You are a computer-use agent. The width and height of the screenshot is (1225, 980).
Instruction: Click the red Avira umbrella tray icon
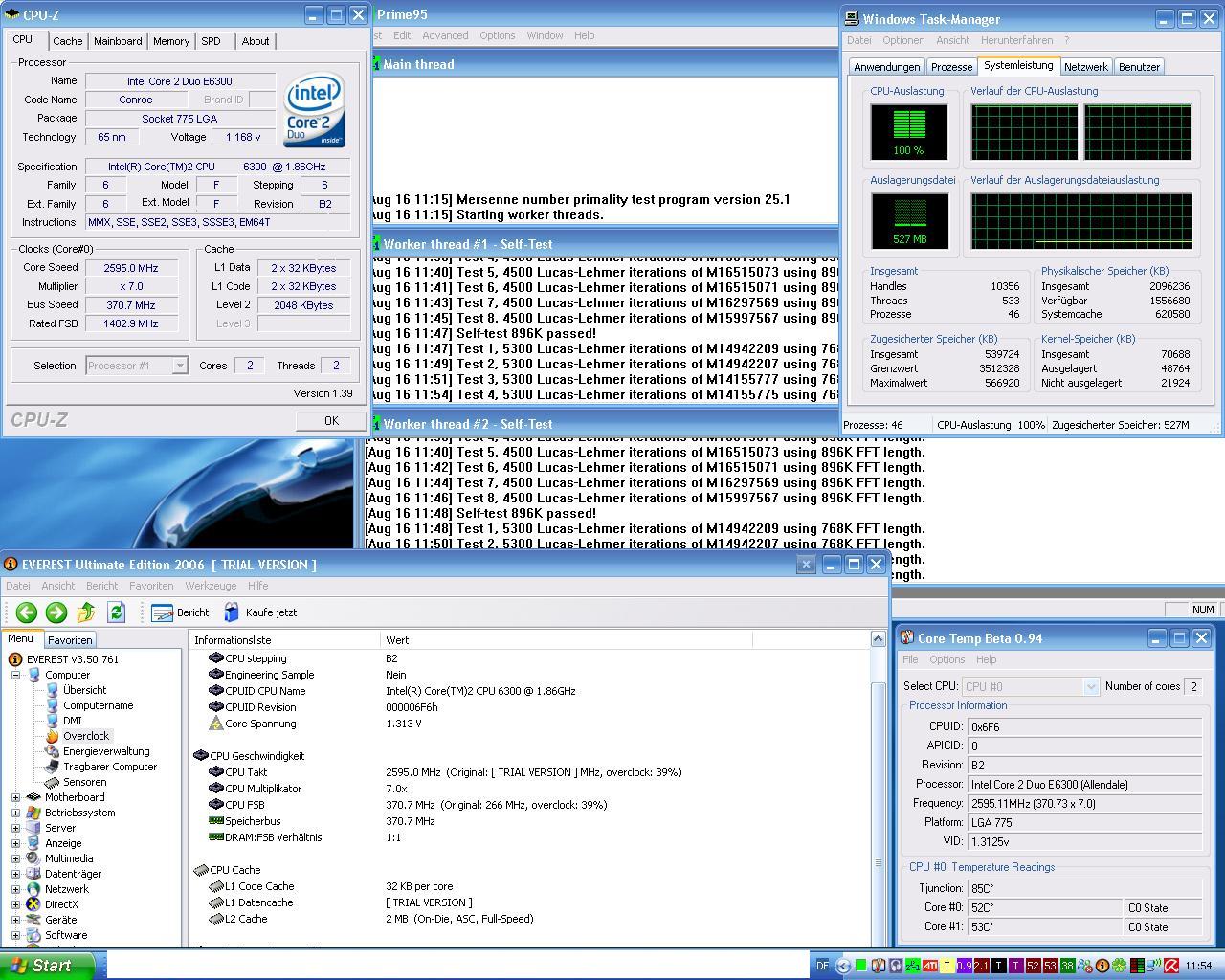point(1171,966)
